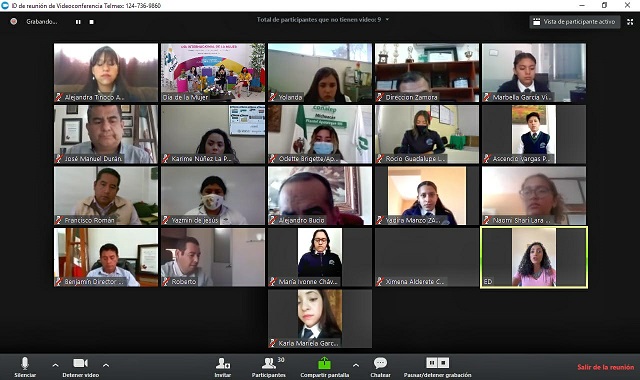The height and width of the screenshot is (380, 640).
Task: Expand video options arrow beside Detener video
Action: [106, 365]
